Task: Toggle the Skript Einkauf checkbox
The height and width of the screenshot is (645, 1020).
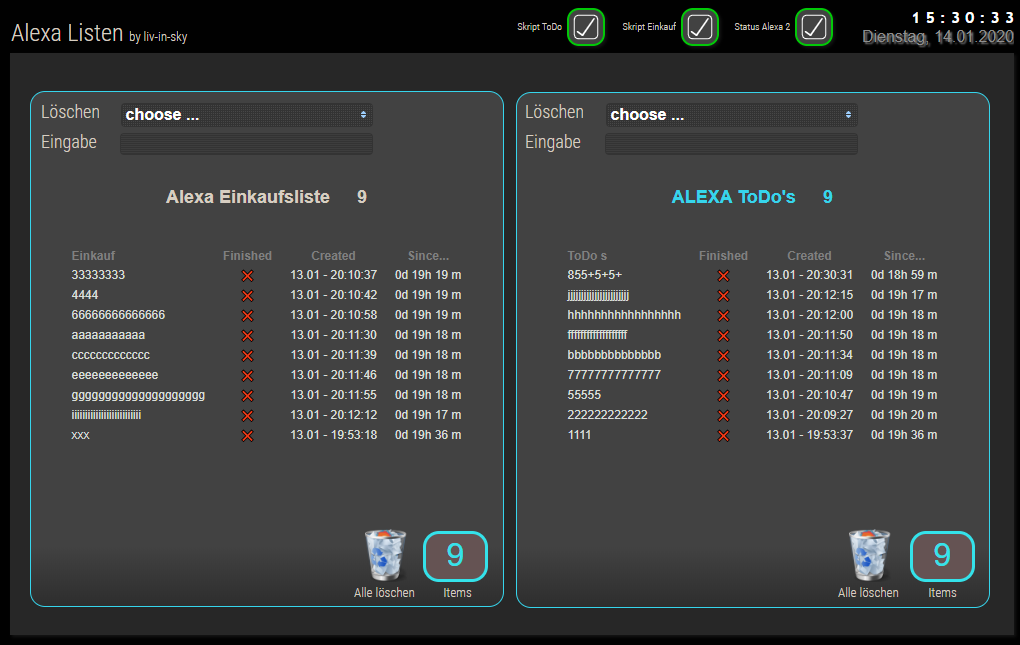Action: tap(700, 27)
